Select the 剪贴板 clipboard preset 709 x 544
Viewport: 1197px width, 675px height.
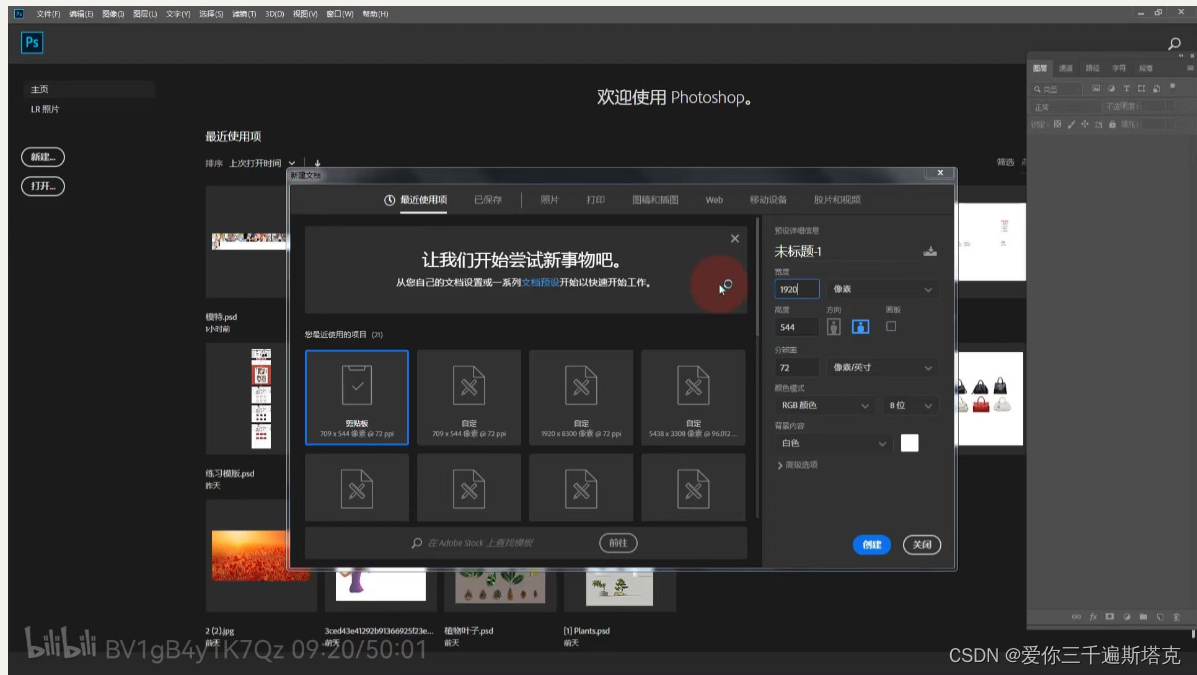coord(357,397)
